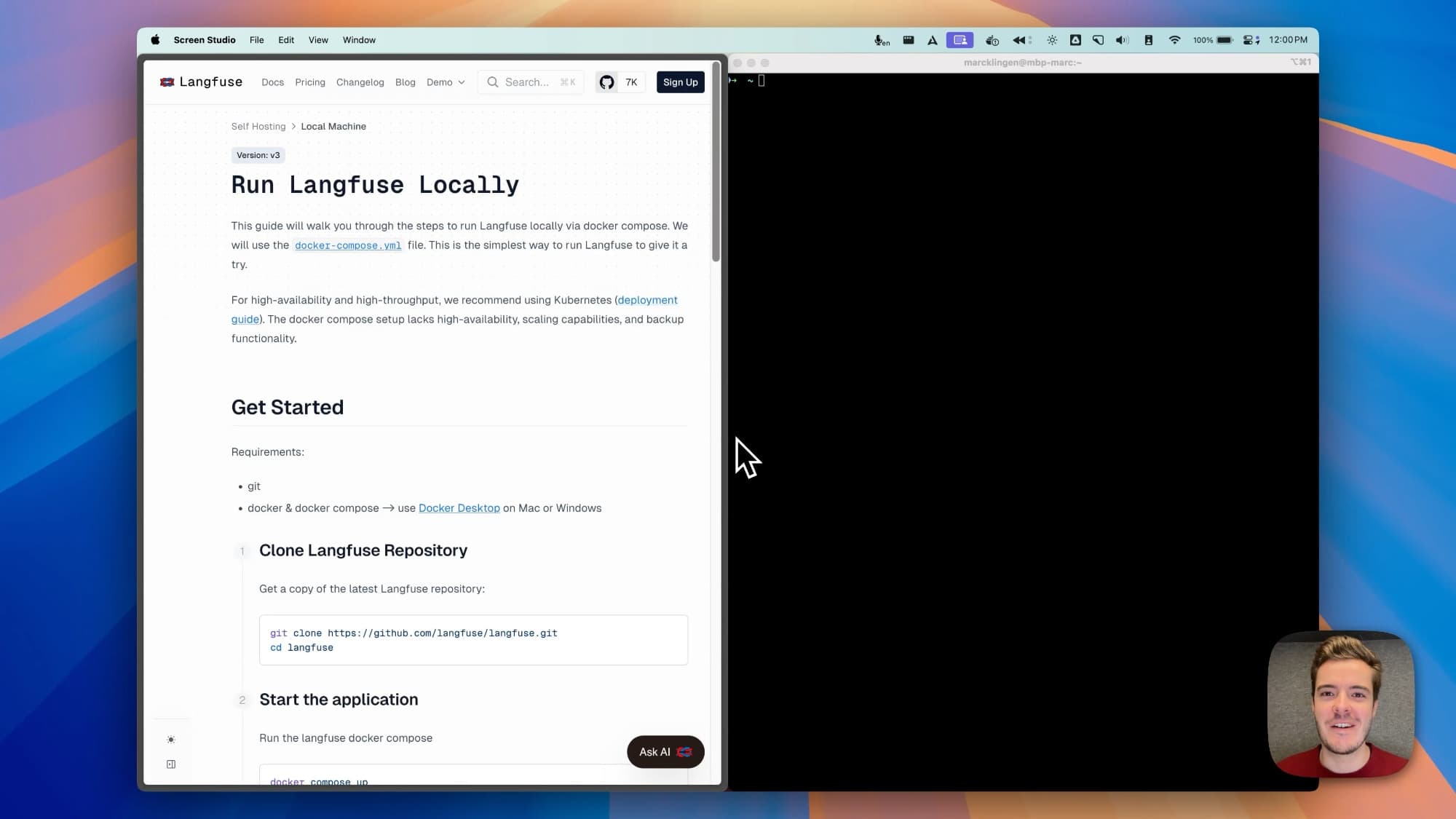The image size is (1456, 819).
Task: Click the Sign Up button
Action: tap(681, 82)
